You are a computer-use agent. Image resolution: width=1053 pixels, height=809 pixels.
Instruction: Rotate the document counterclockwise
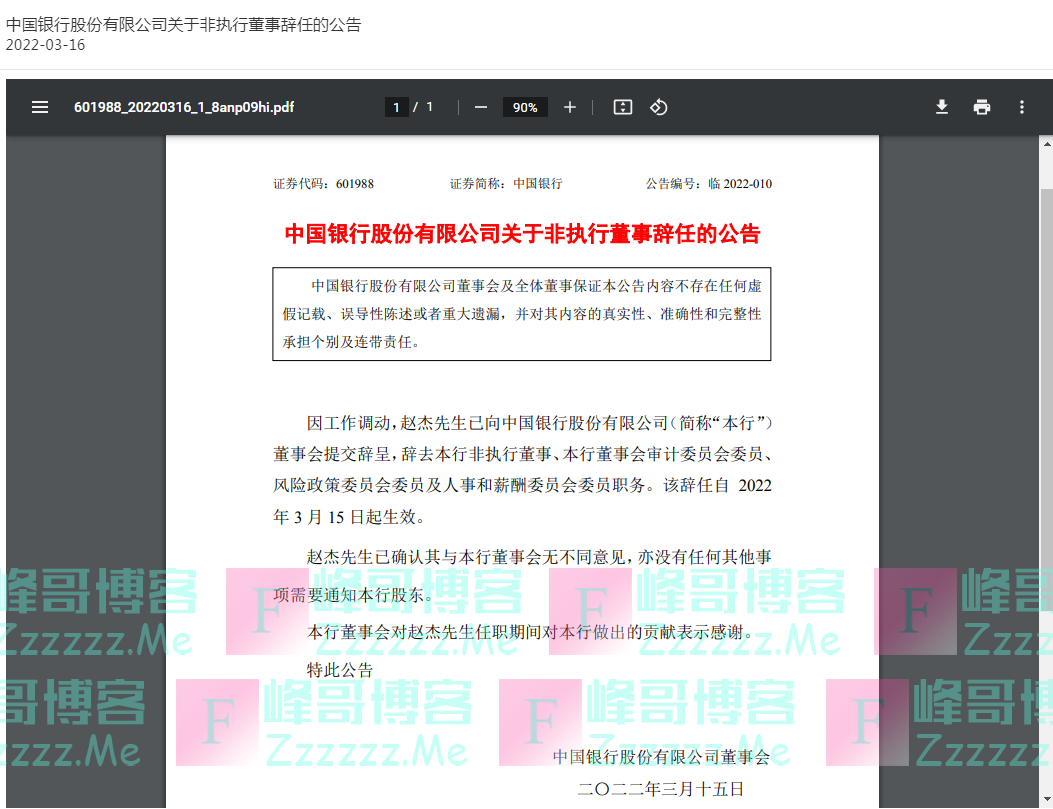[x=658, y=106]
